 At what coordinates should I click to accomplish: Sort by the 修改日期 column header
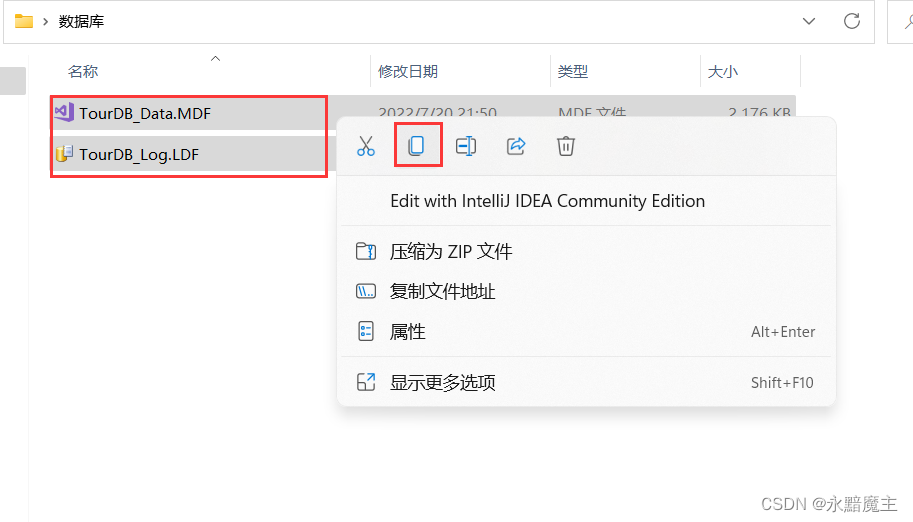point(408,72)
